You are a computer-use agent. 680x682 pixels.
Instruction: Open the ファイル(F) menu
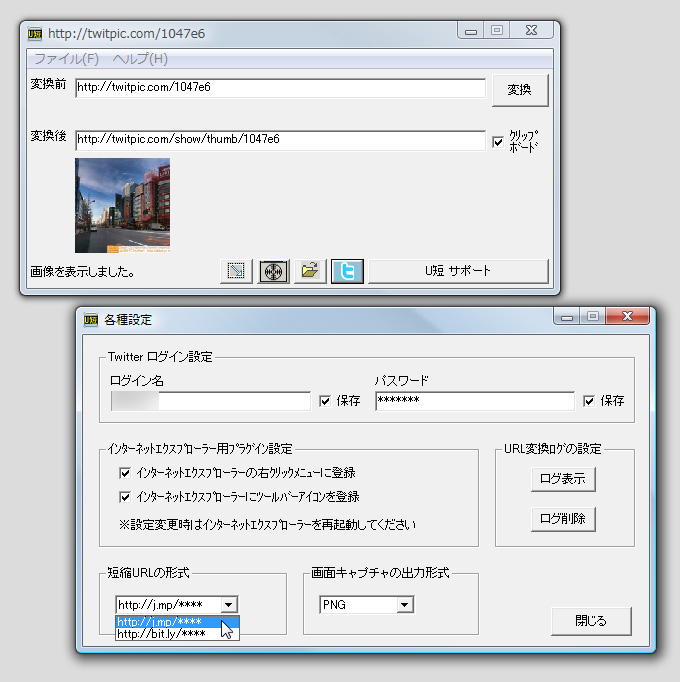pos(67,59)
